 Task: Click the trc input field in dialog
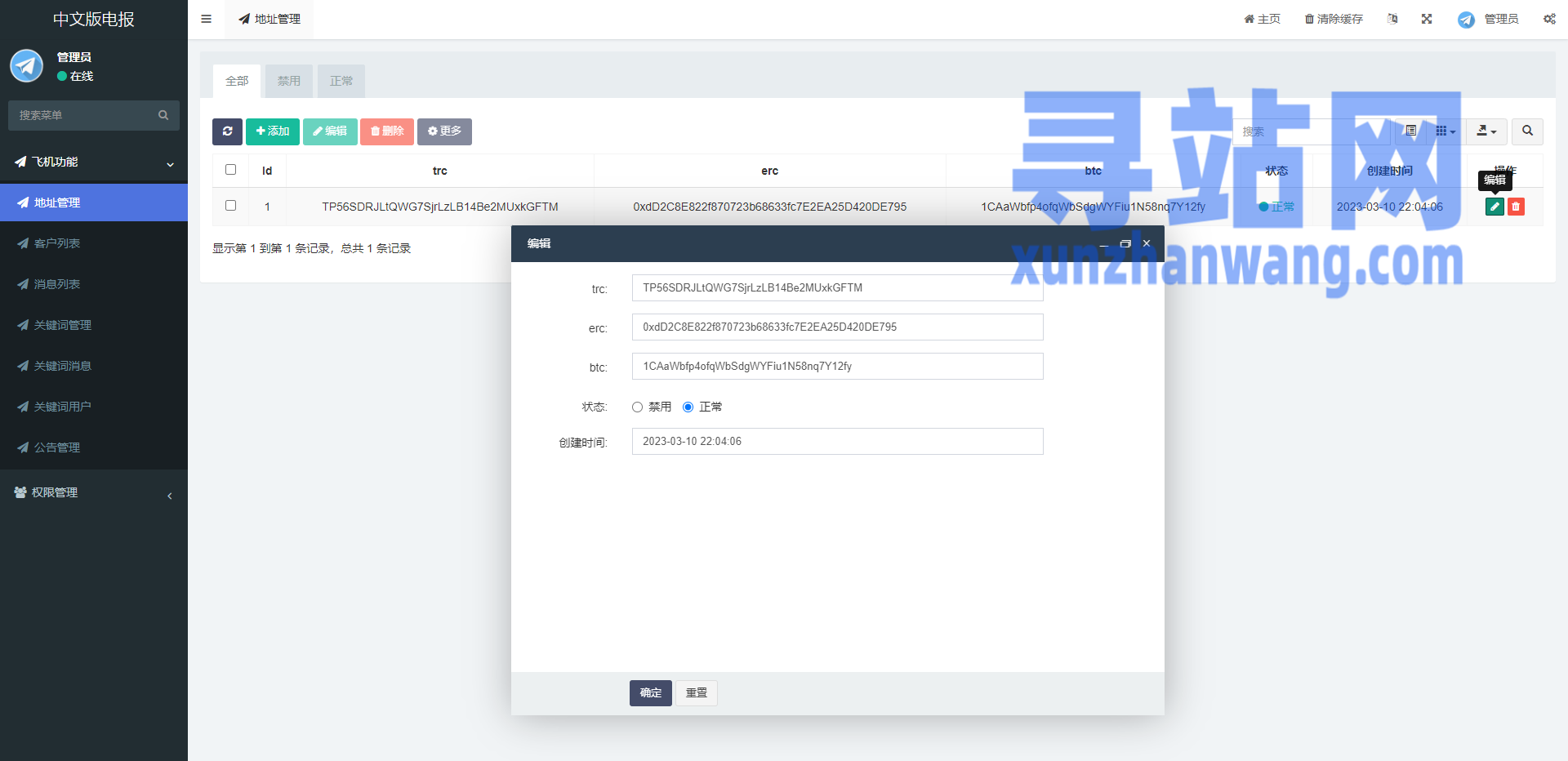[837, 287]
